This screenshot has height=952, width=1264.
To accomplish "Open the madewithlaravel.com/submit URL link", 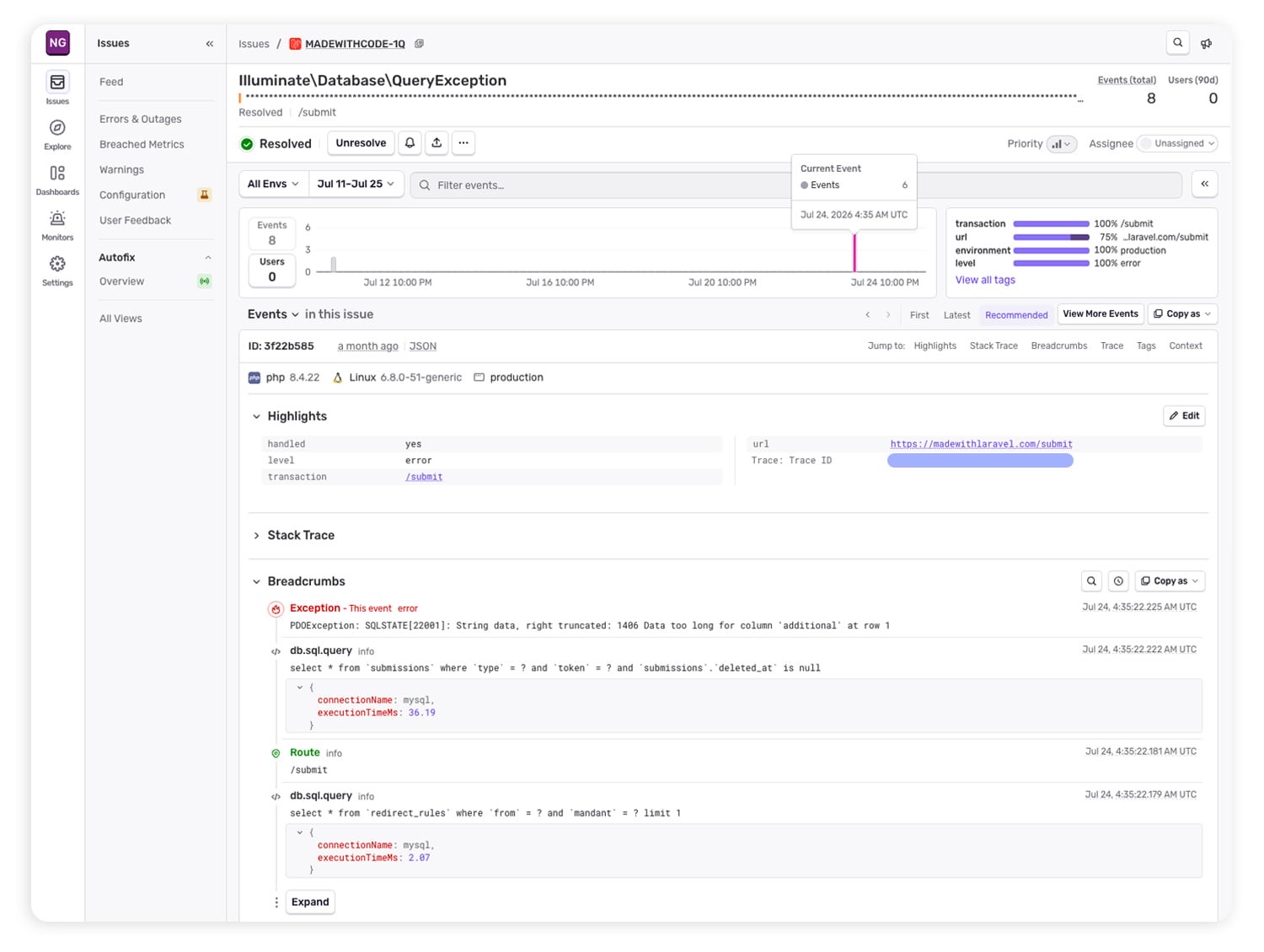I will point(981,444).
